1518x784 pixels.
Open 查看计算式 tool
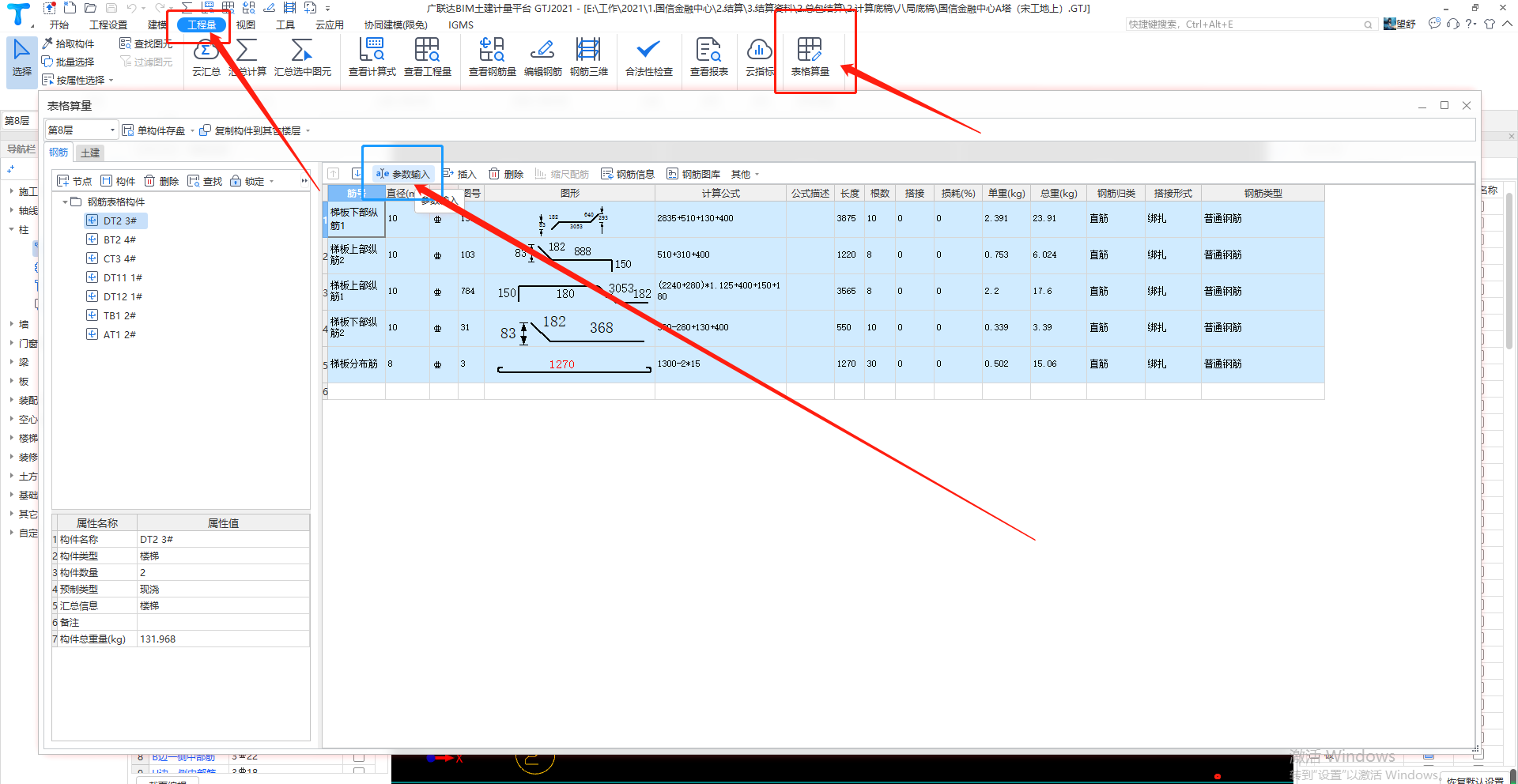coord(372,57)
